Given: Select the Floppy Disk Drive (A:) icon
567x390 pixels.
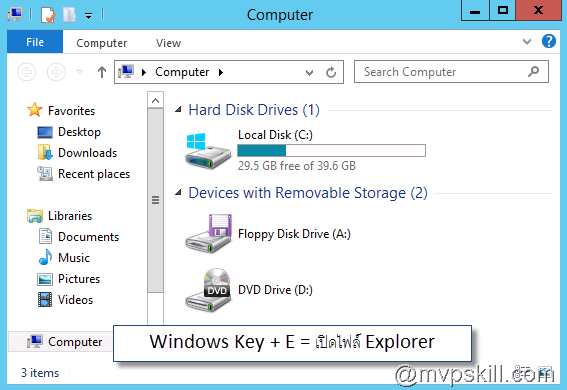Looking at the screenshot, I should pos(208,233).
